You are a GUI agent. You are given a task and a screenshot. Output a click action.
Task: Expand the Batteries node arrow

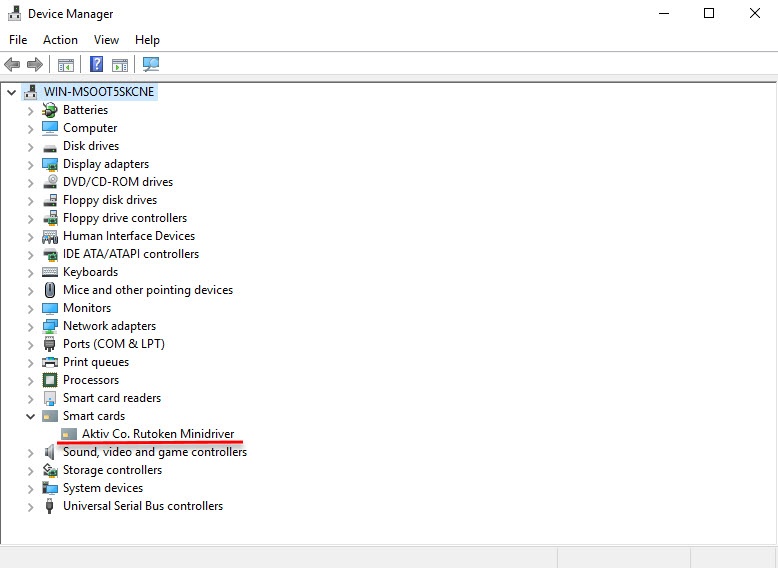coord(31,111)
